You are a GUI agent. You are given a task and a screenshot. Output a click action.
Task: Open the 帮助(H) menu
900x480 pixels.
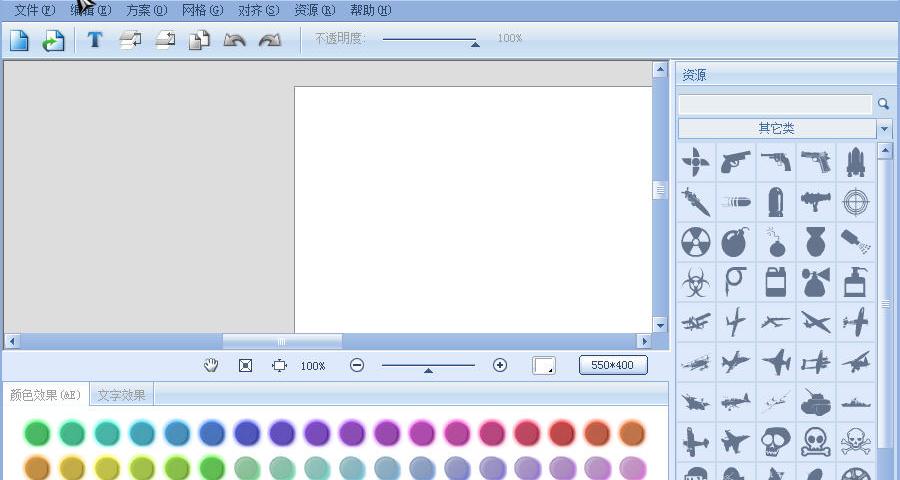[370, 11]
